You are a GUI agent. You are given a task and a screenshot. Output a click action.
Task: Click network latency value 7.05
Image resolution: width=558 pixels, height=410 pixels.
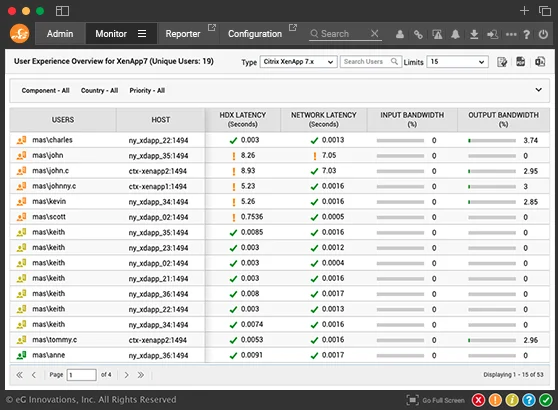coord(329,155)
